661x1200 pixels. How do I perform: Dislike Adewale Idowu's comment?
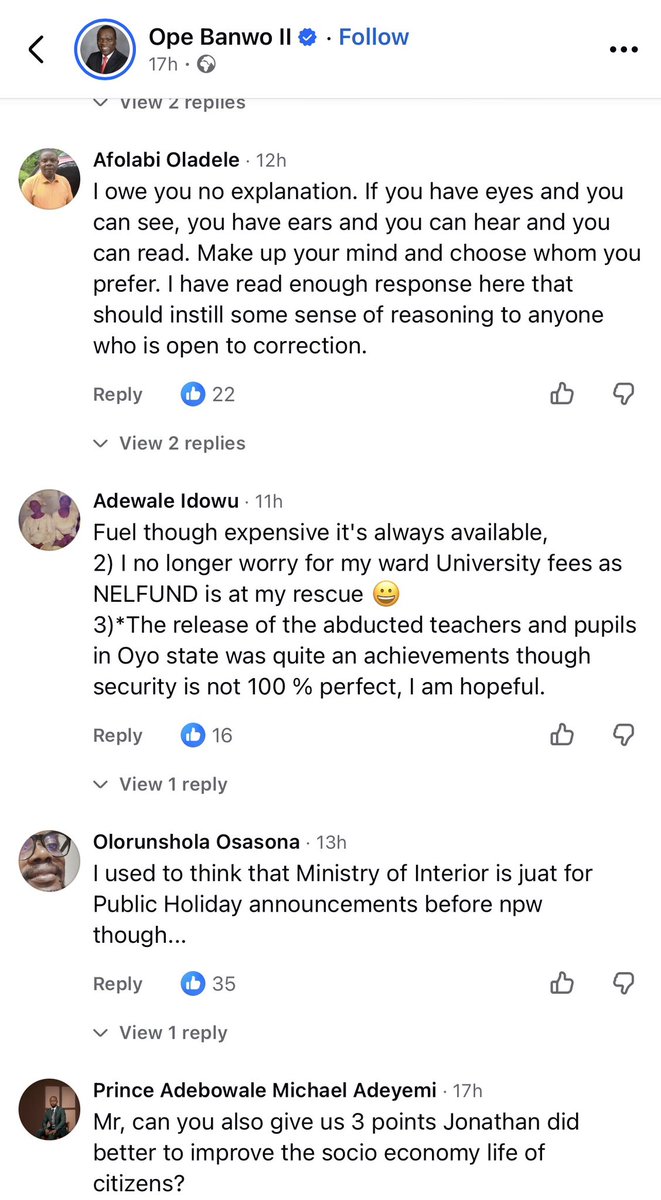(x=623, y=735)
